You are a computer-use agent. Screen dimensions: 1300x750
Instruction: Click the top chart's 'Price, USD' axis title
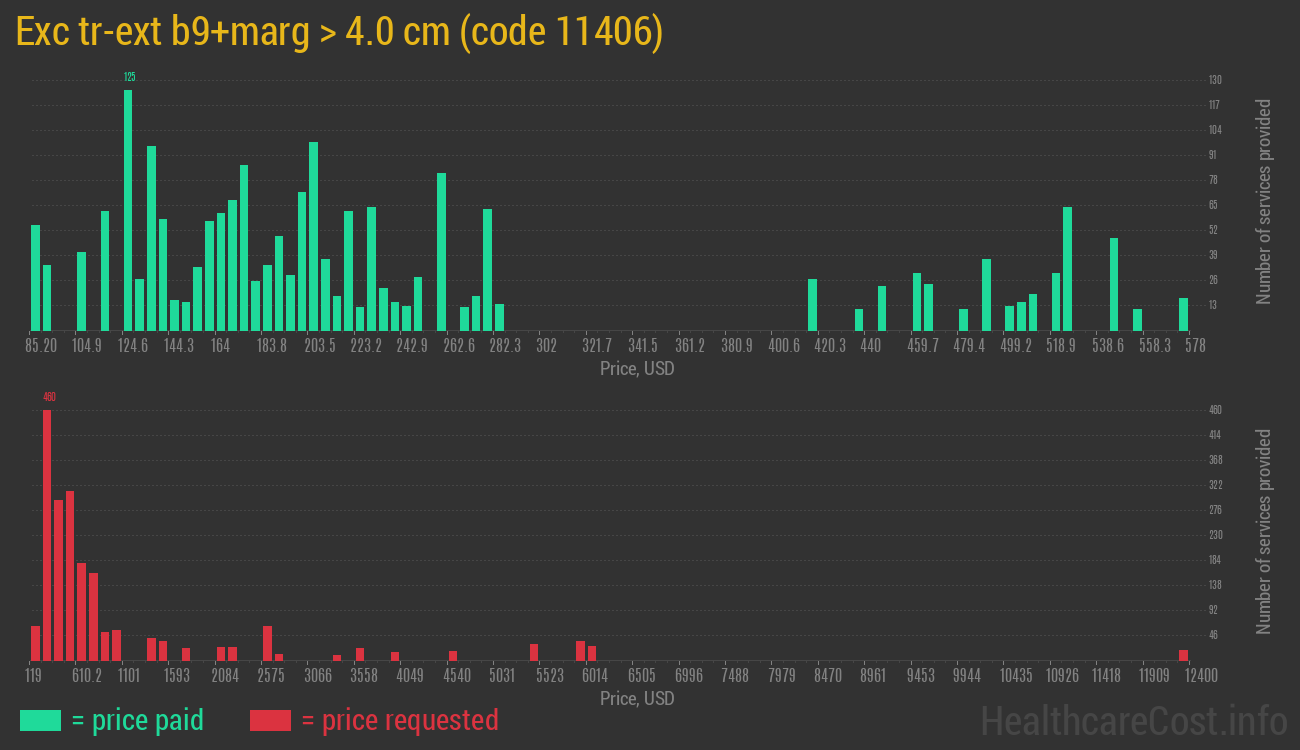point(637,369)
